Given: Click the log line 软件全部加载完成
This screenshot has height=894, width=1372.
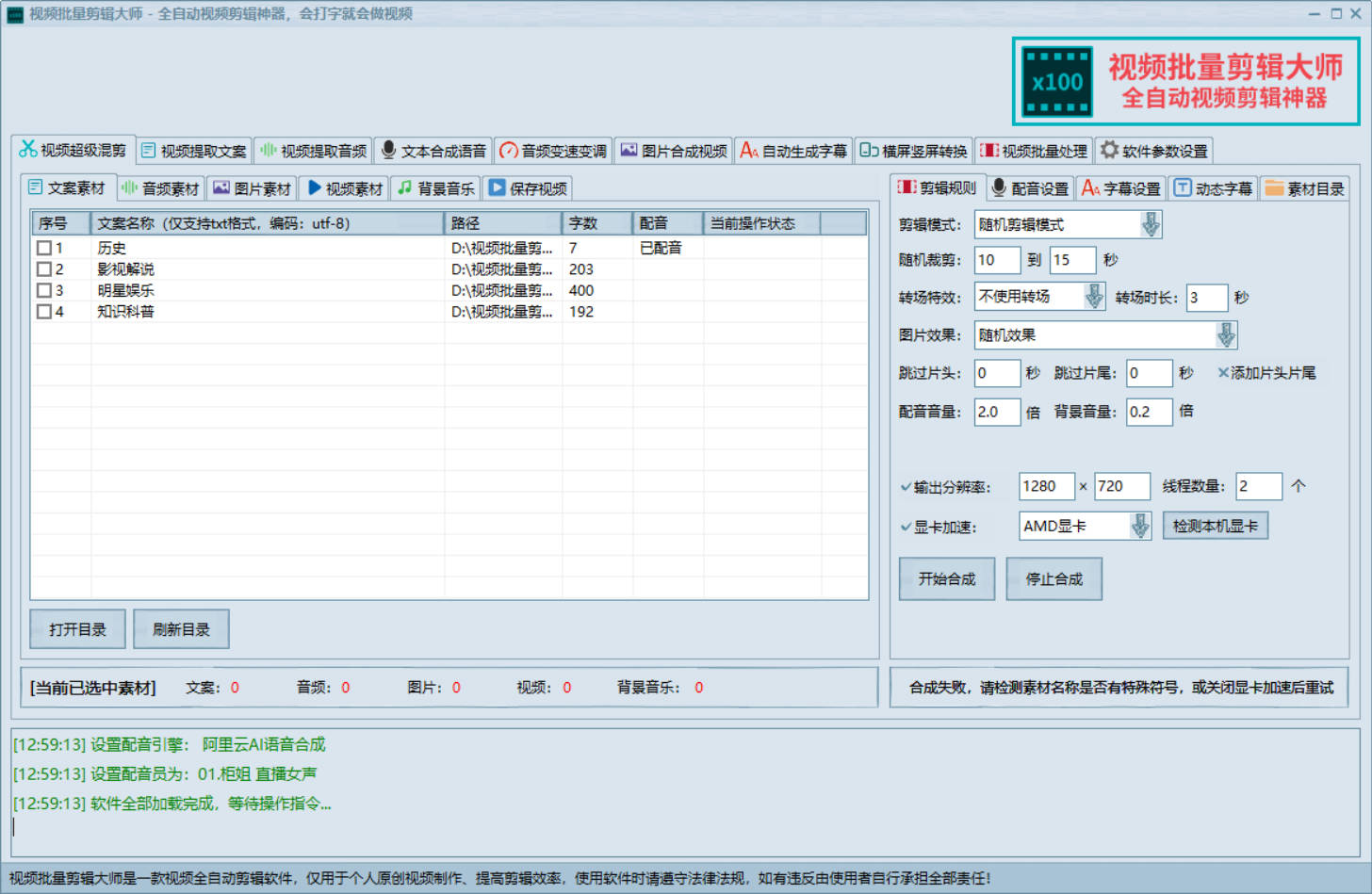Looking at the screenshot, I should coord(172,804).
